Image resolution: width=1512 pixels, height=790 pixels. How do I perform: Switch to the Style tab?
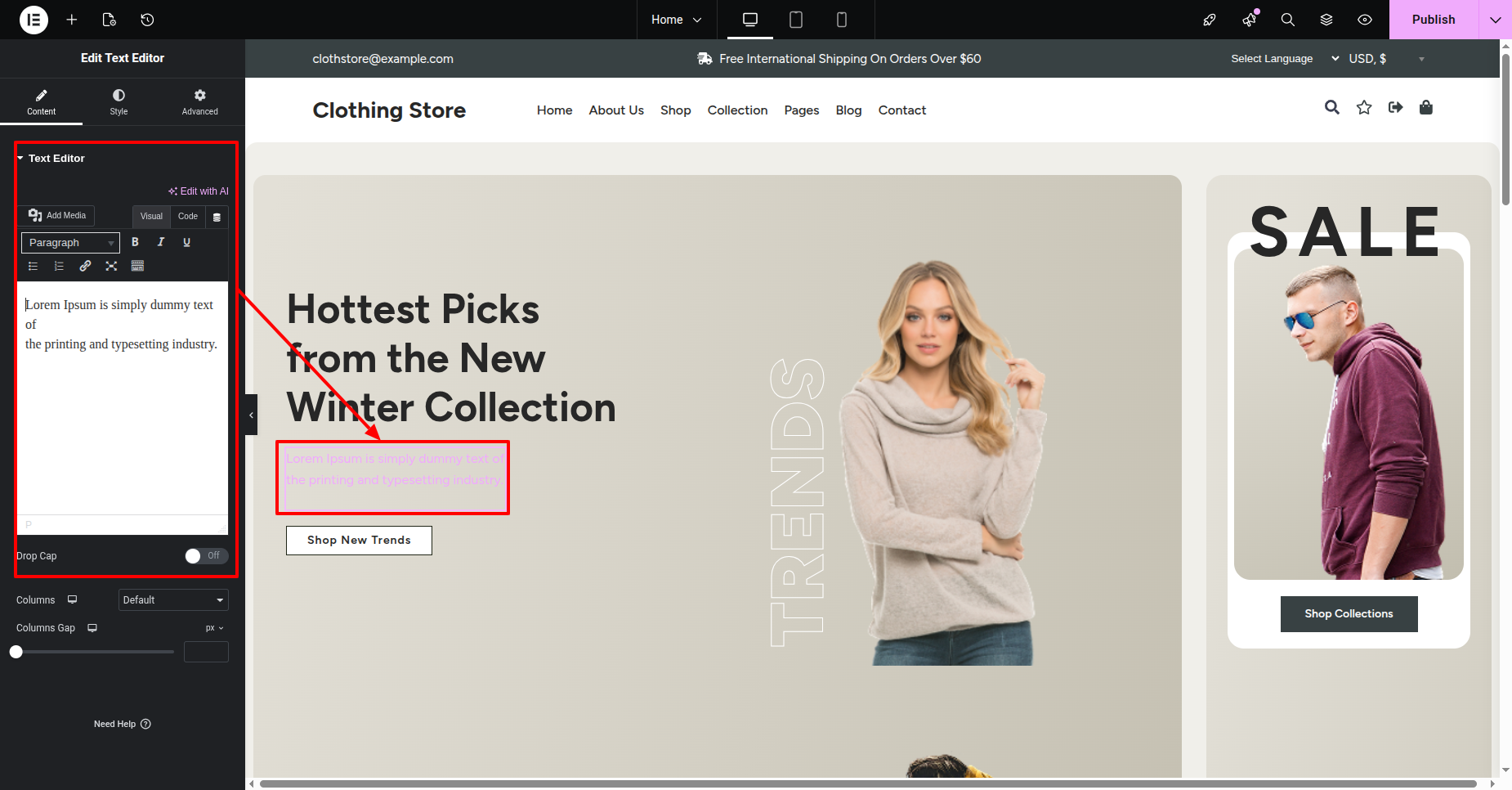pyautogui.click(x=119, y=102)
